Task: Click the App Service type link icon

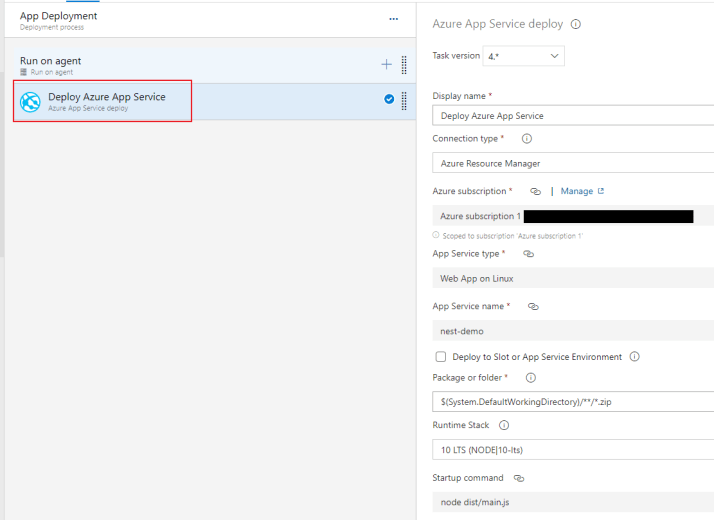Action: (x=528, y=254)
